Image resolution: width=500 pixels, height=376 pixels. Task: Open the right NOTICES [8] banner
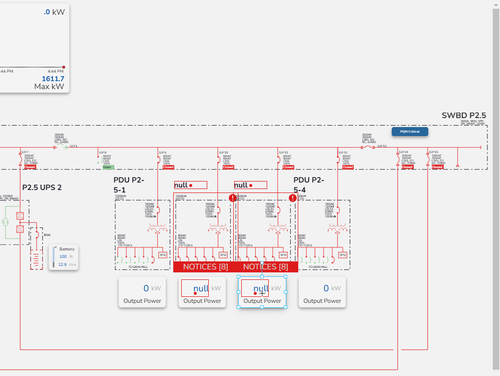tap(266, 267)
